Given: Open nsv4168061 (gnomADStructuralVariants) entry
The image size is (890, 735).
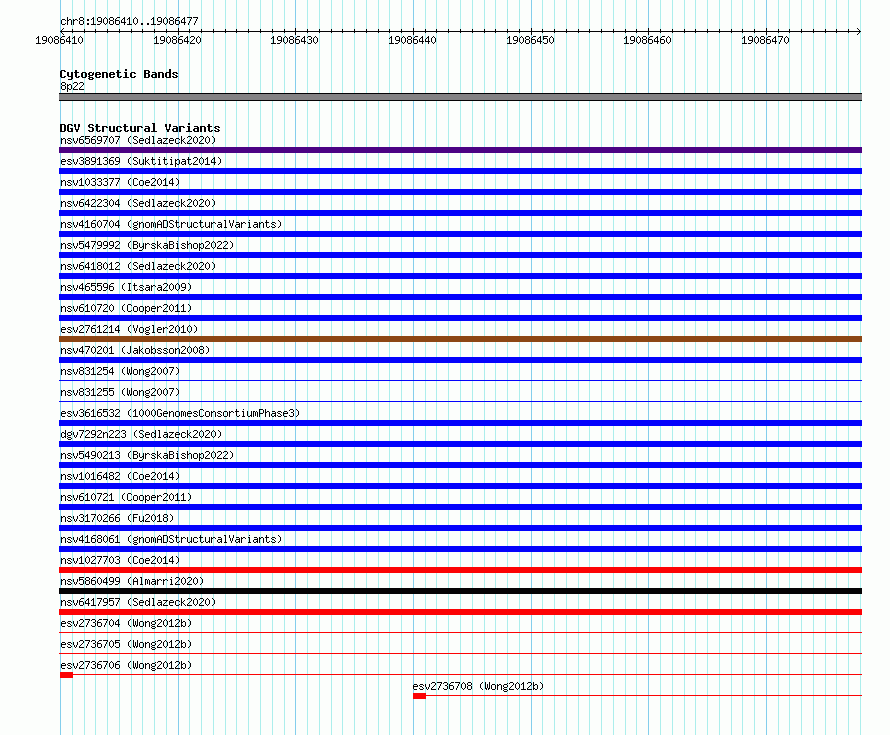Looking at the screenshot, I should click(171, 539).
